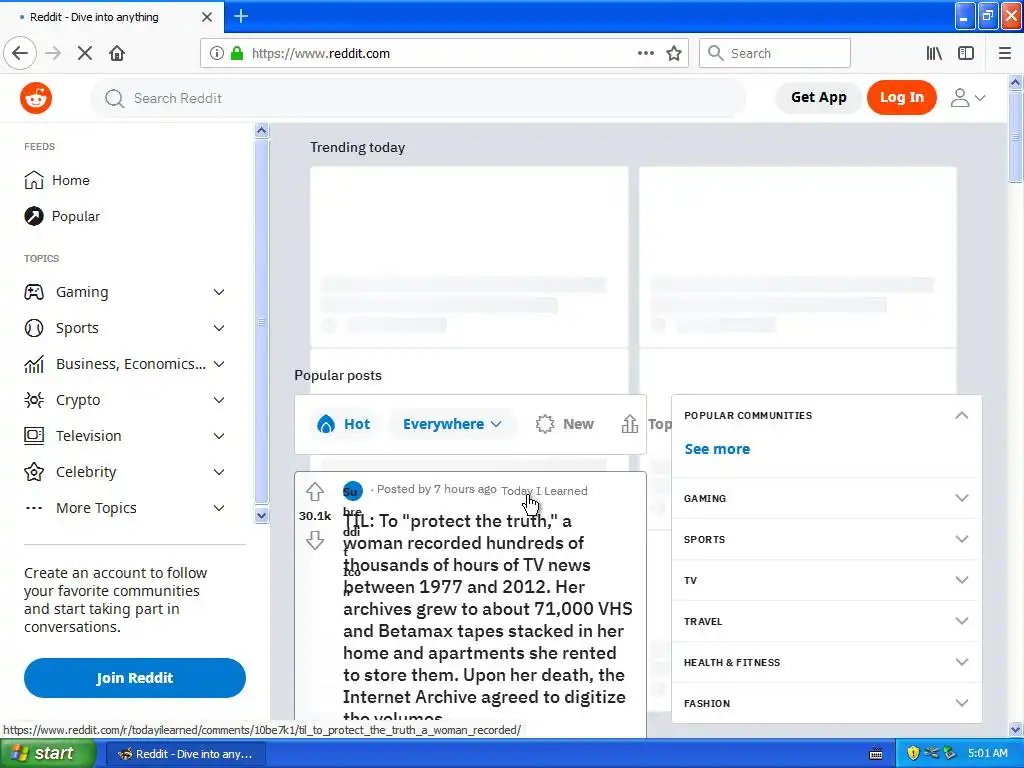1024x768 pixels.
Task: Open the user account dropdown
Action: pyautogui.click(x=968, y=98)
